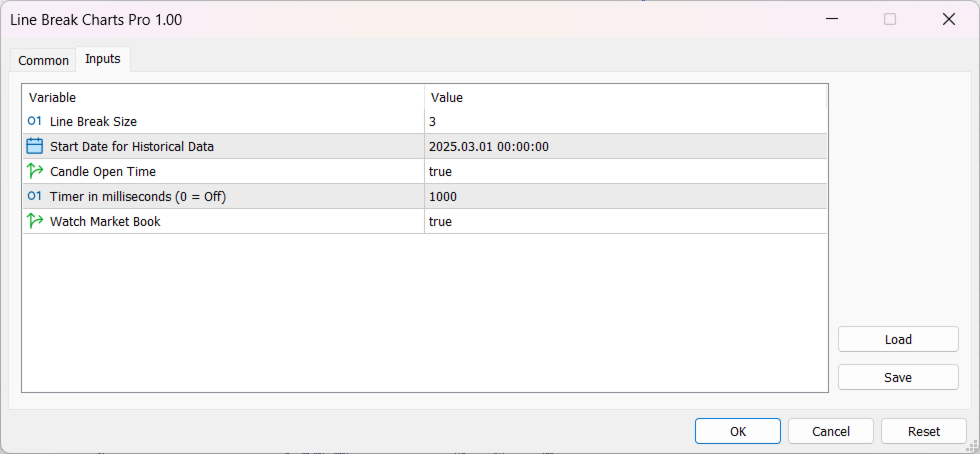Select the Inputs tab
Viewport: 980px width, 454px height.
click(102, 59)
